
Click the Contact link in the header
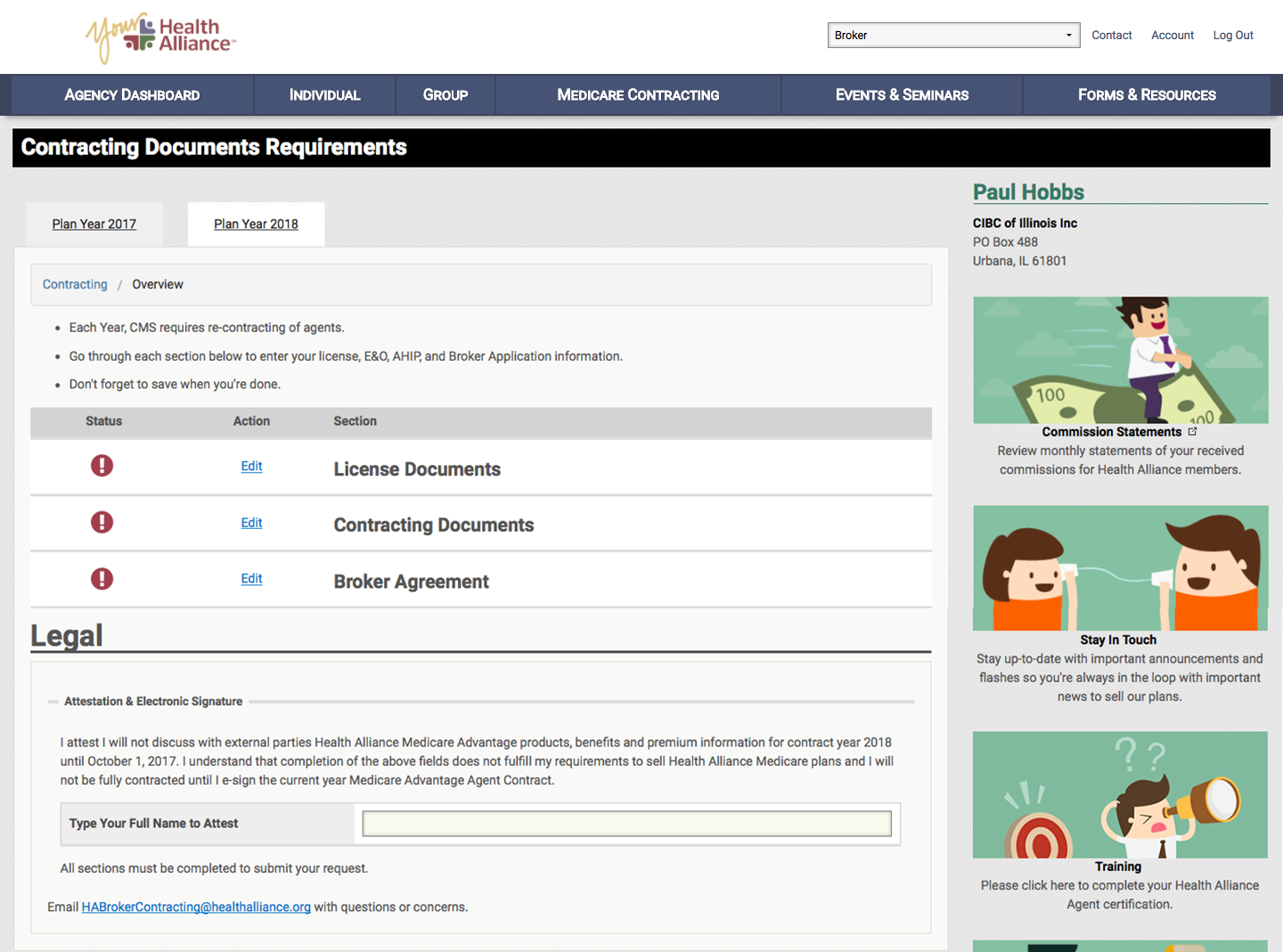pyautogui.click(x=1112, y=36)
